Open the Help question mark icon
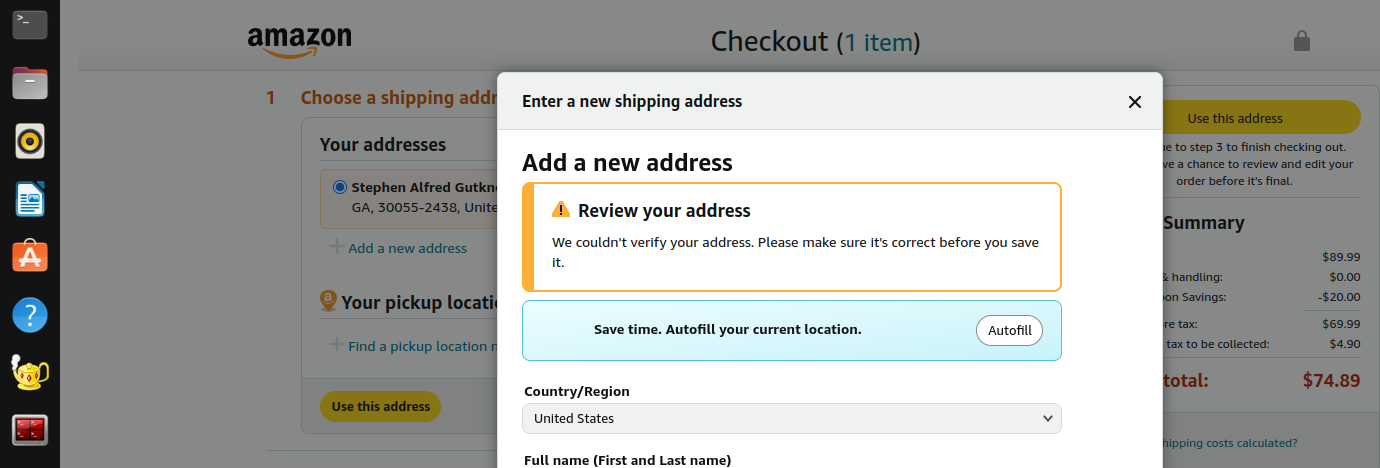This screenshot has height=468, width=1380. [30, 315]
